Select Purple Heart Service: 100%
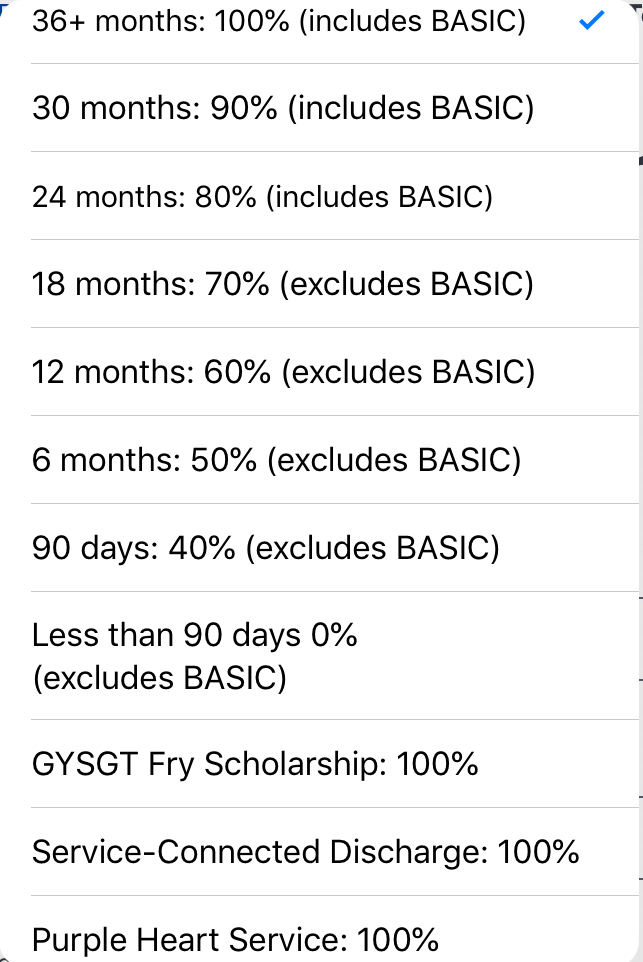 coord(236,940)
